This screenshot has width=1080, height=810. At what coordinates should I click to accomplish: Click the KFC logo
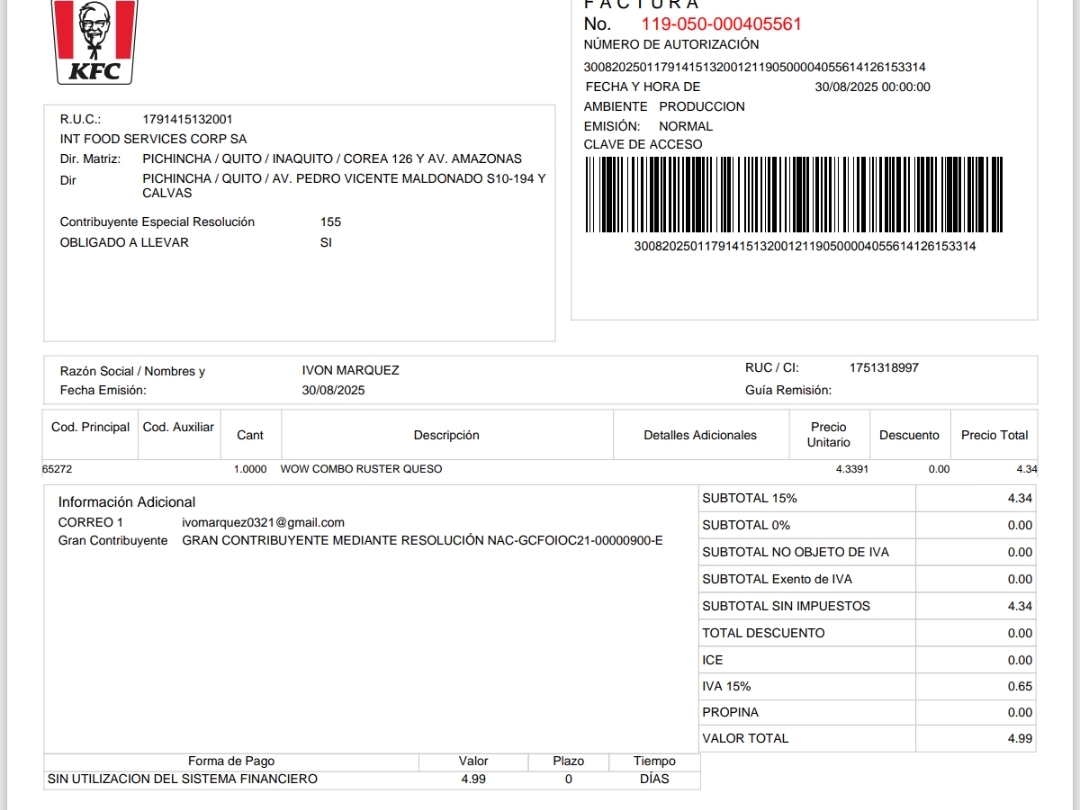click(95, 41)
